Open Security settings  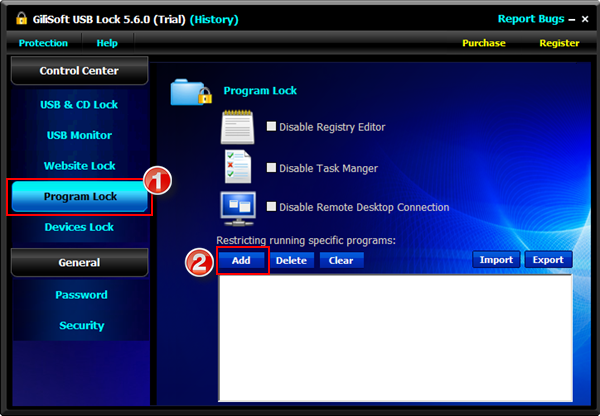tap(82, 325)
